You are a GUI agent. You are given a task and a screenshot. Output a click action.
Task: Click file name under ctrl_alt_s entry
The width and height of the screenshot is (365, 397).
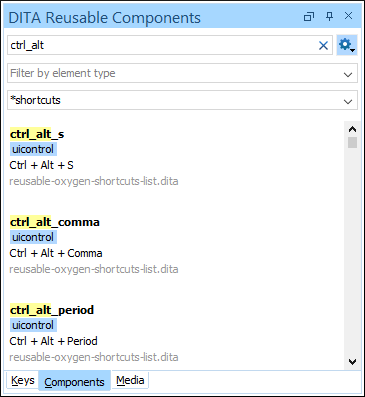point(94,181)
